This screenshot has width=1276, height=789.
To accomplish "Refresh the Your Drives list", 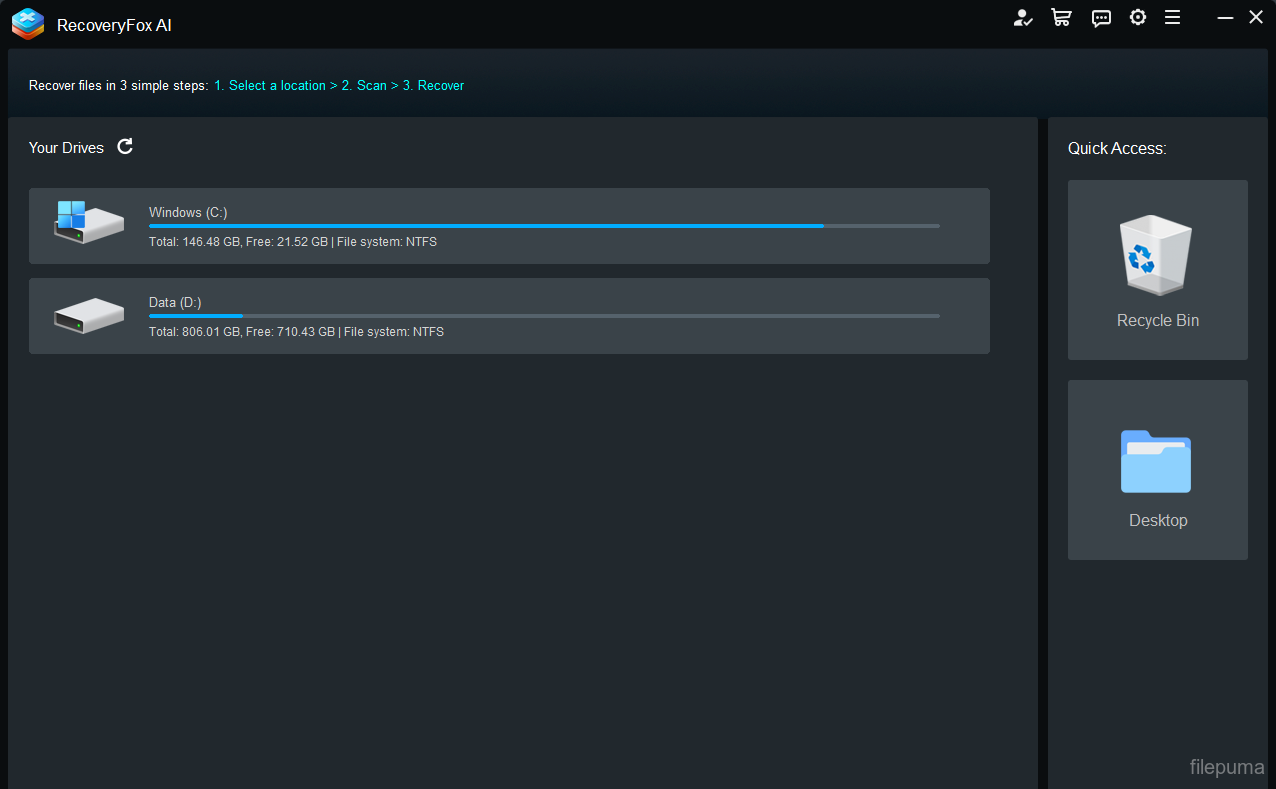I will coord(125,147).
